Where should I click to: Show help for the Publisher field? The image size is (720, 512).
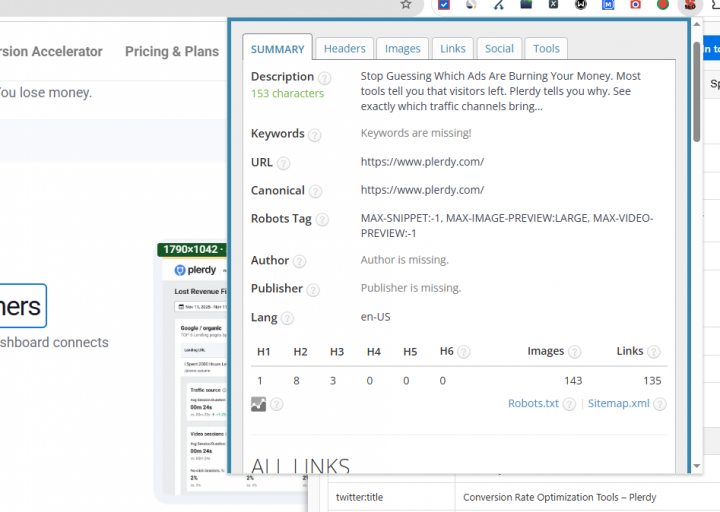[313, 290]
